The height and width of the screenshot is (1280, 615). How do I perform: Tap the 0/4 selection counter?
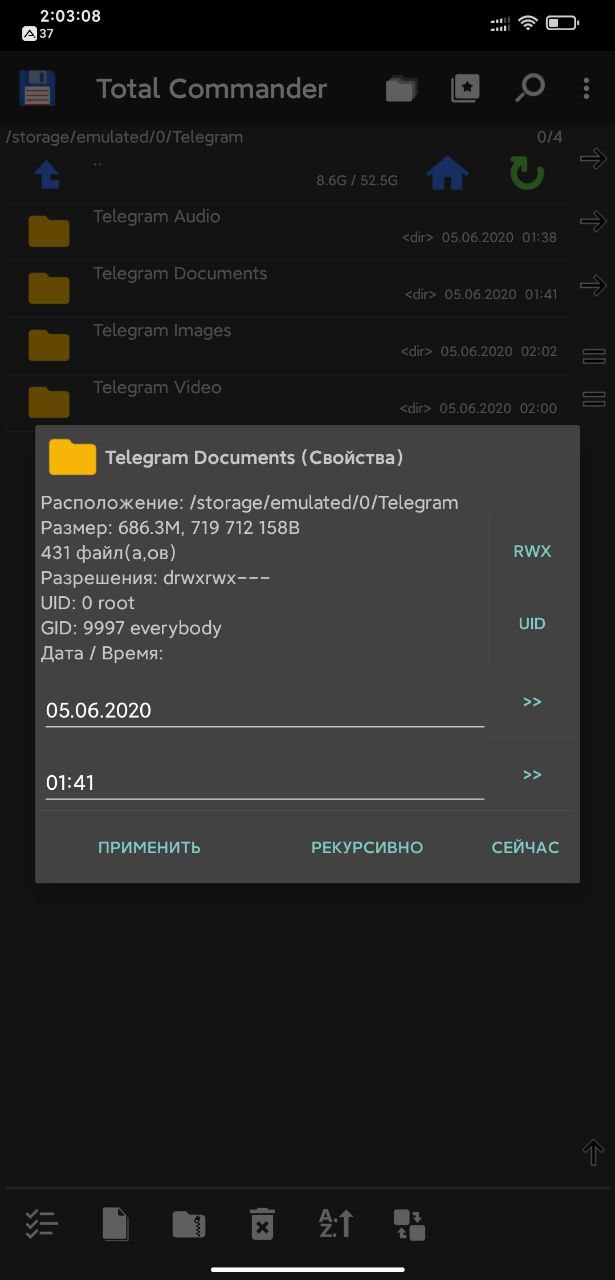[x=550, y=137]
